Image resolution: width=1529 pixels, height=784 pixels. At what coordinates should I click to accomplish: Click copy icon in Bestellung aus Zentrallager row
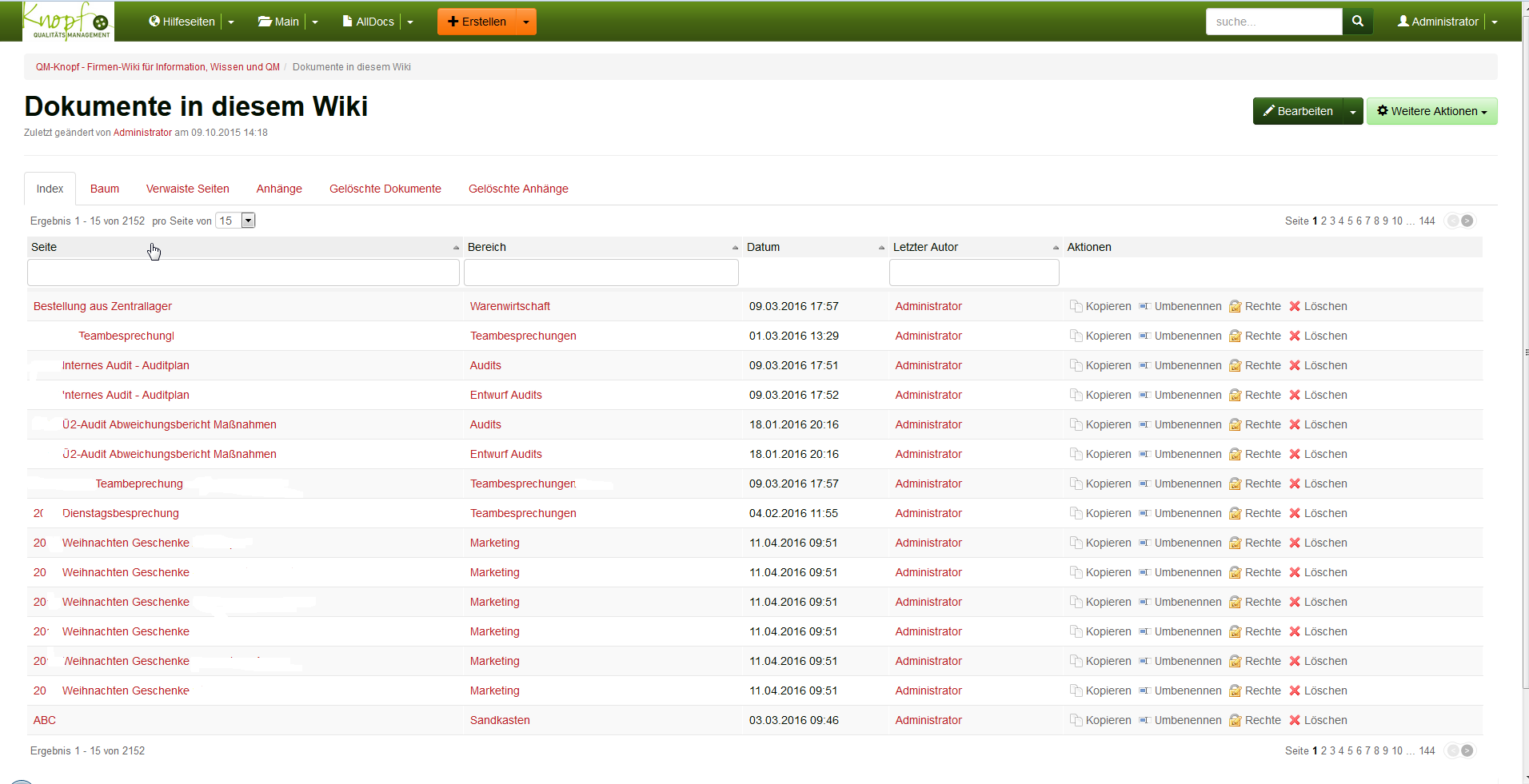tap(1076, 306)
